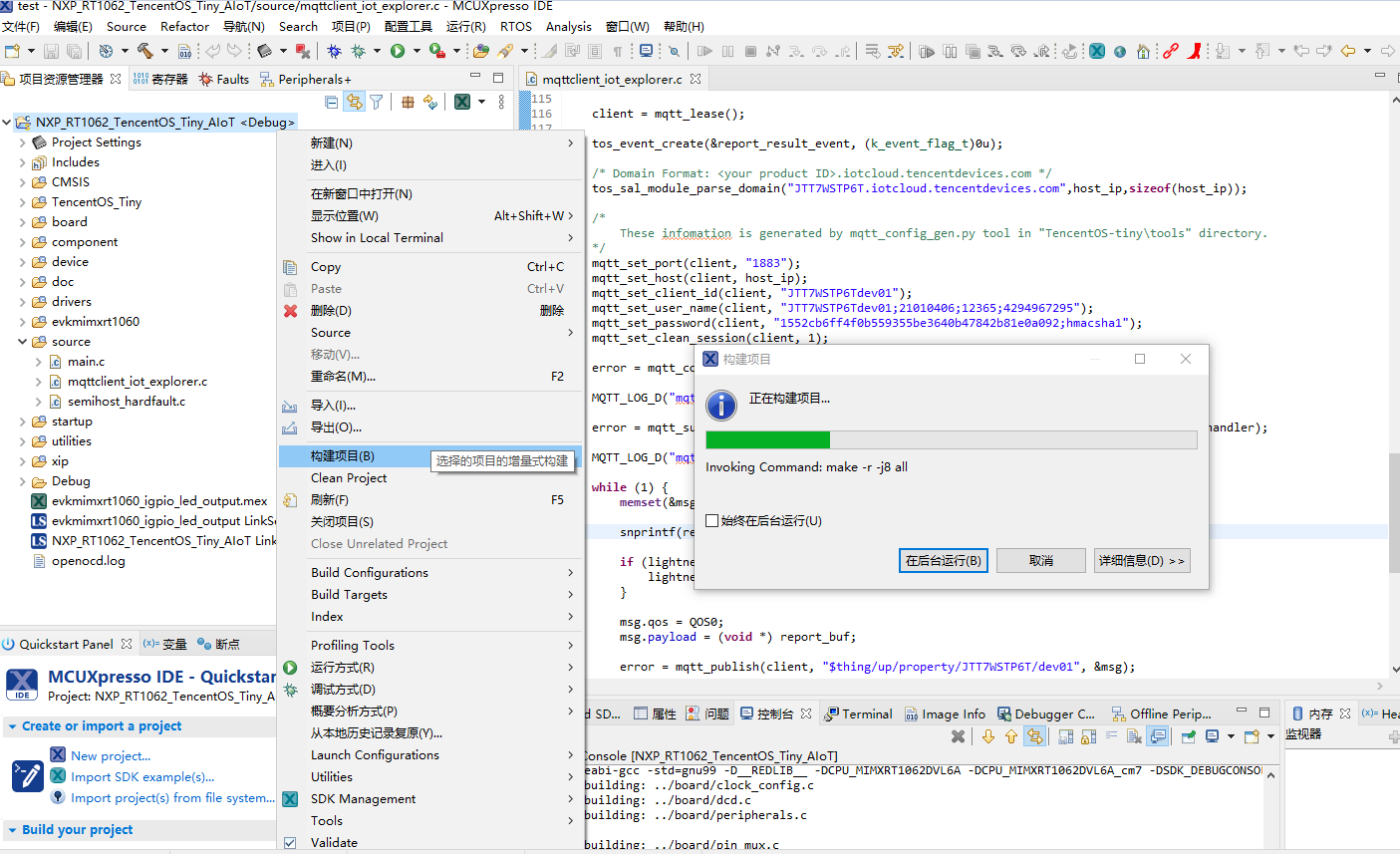Click 'New project...' link
The image size is (1400, 854).
(111, 756)
